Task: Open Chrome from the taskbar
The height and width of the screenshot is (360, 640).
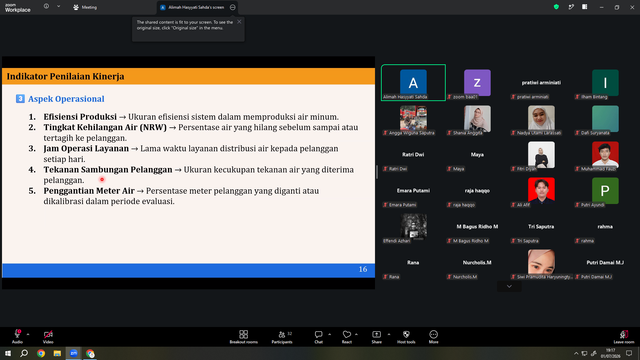Action: point(41,353)
